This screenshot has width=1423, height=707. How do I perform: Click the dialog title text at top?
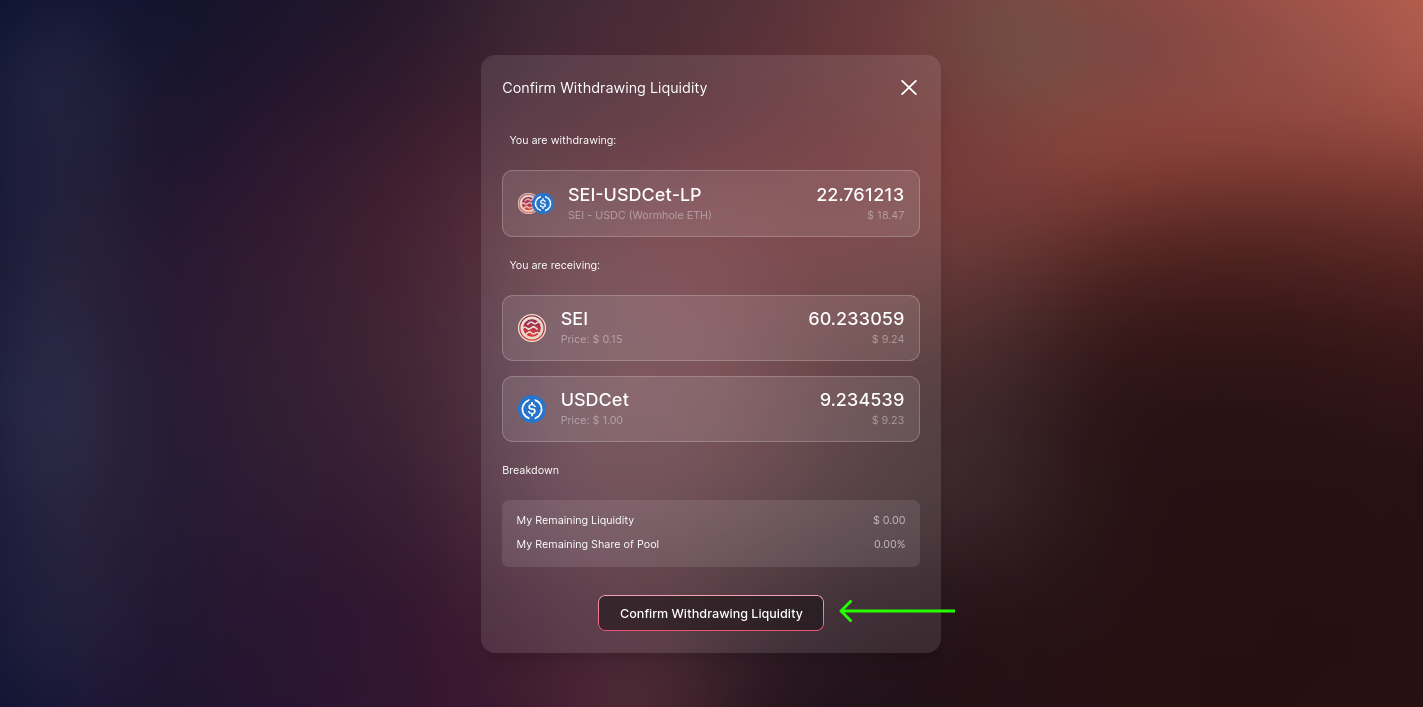pyautogui.click(x=604, y=88)
